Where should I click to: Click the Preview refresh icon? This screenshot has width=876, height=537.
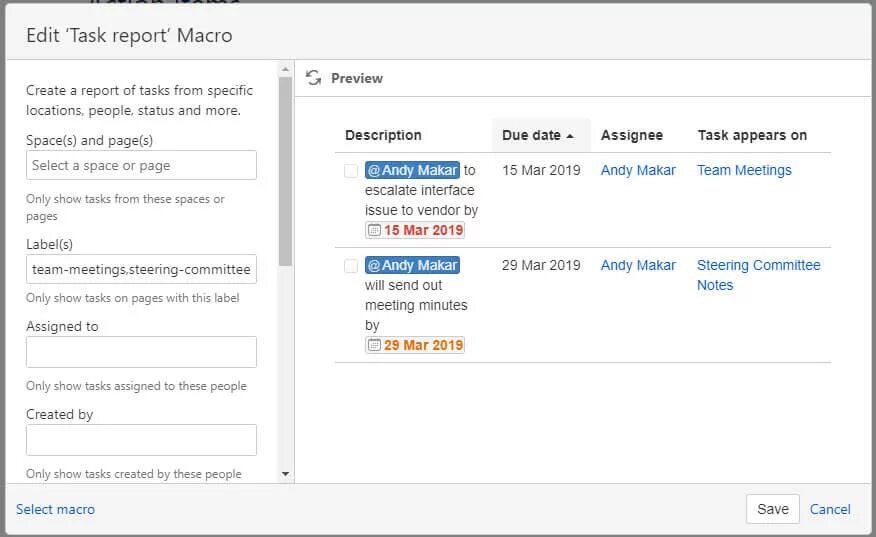point(314,78)
